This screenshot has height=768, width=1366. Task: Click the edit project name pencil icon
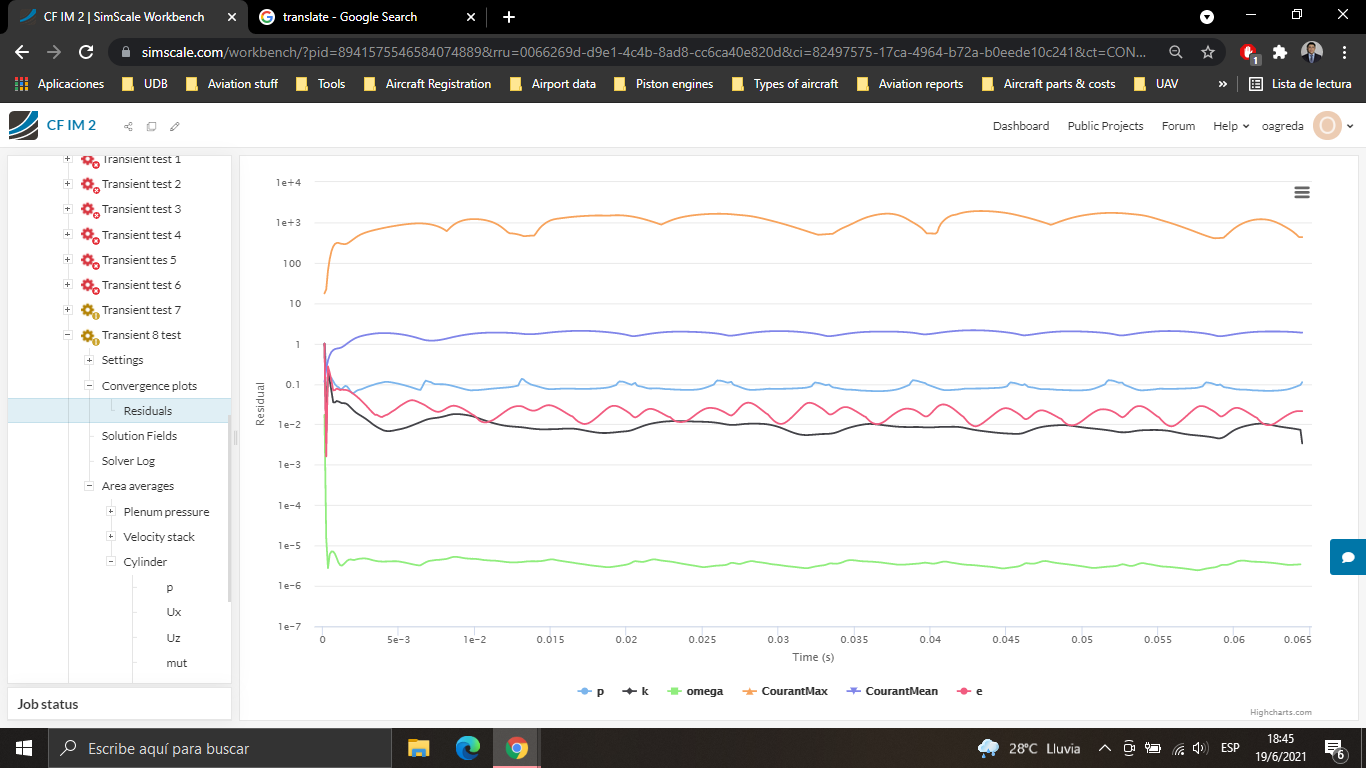[x=175, y=126]
